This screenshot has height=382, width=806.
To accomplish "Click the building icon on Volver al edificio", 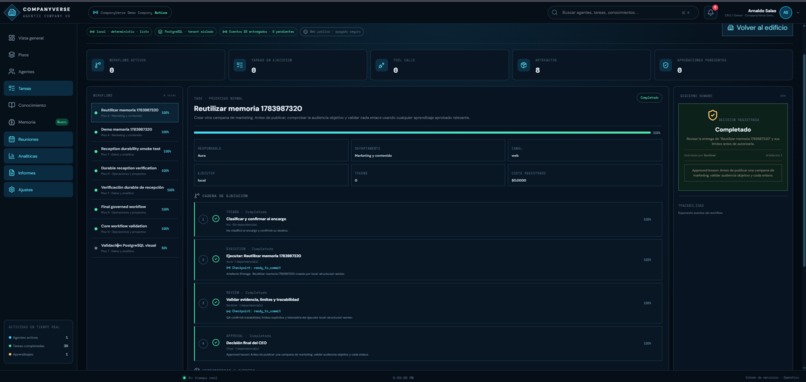I will pyautogui.click(x=731, y=28).
